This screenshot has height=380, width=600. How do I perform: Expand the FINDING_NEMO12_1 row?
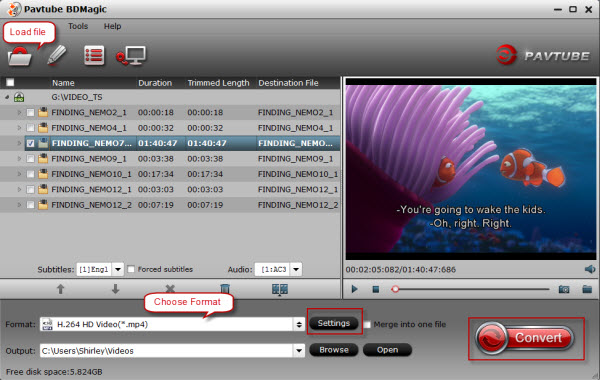click(x=19, y=189)
